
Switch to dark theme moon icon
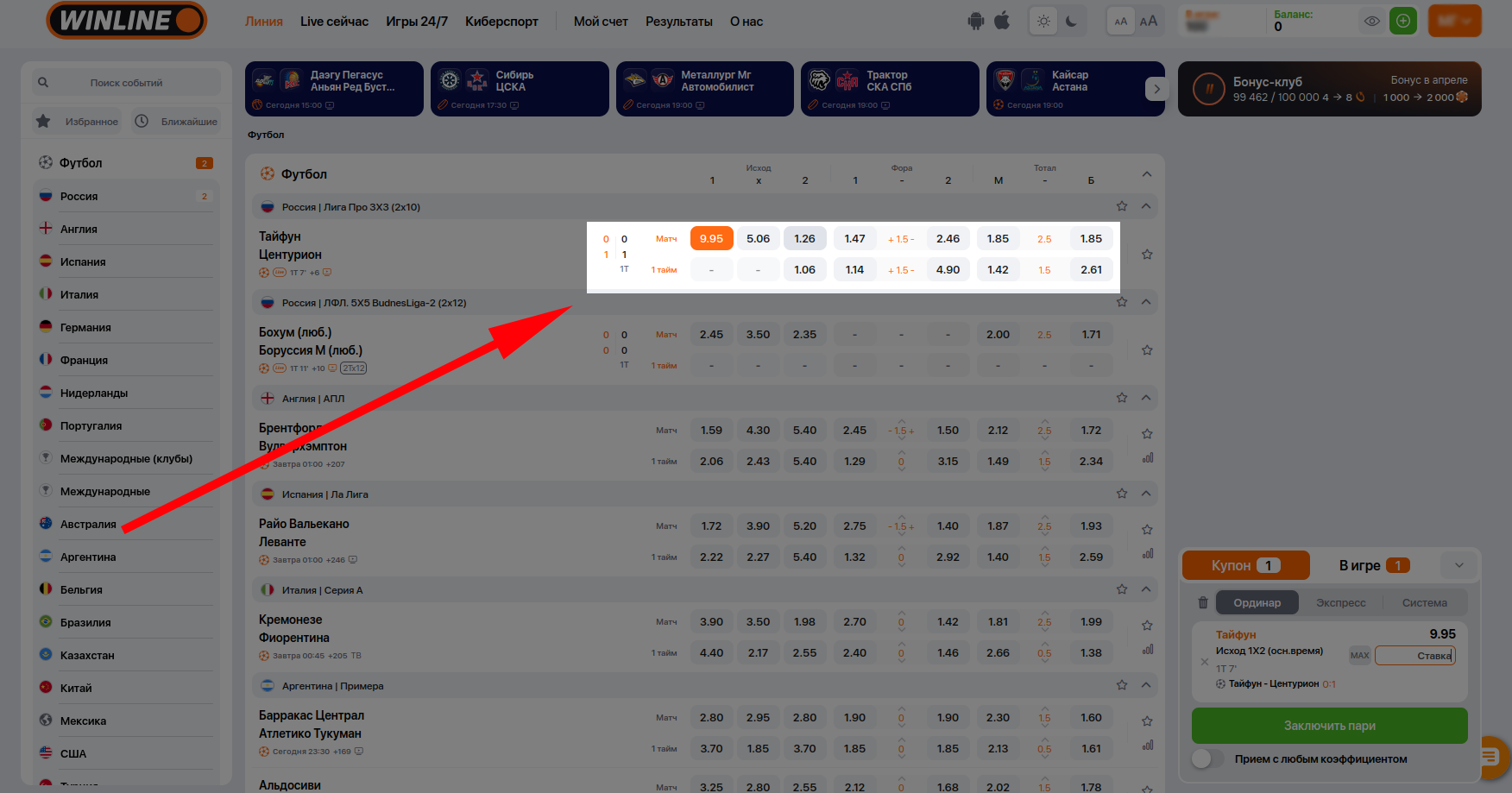click(1071, 22)
